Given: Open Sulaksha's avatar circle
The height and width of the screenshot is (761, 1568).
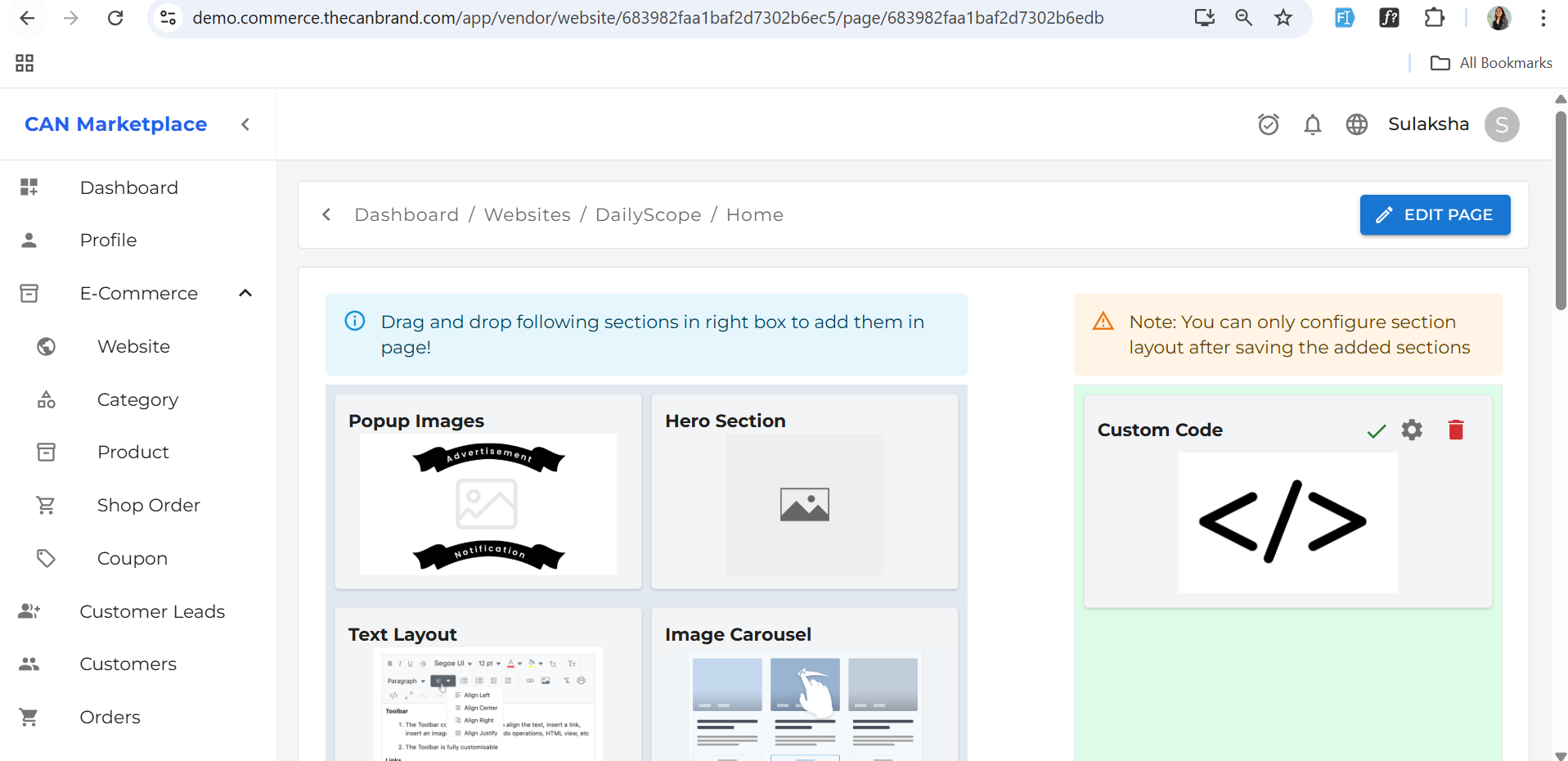Looking at the screenshot, I should tap(1502, 124).
